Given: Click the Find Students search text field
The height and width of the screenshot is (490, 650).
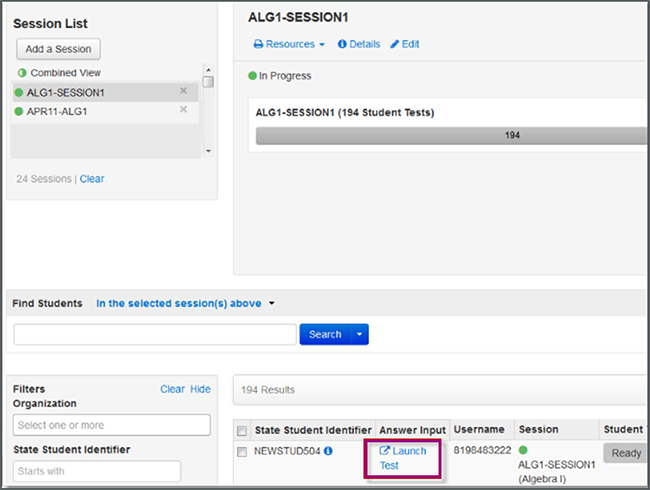Looking at the screenshot, I should point(155,335).
